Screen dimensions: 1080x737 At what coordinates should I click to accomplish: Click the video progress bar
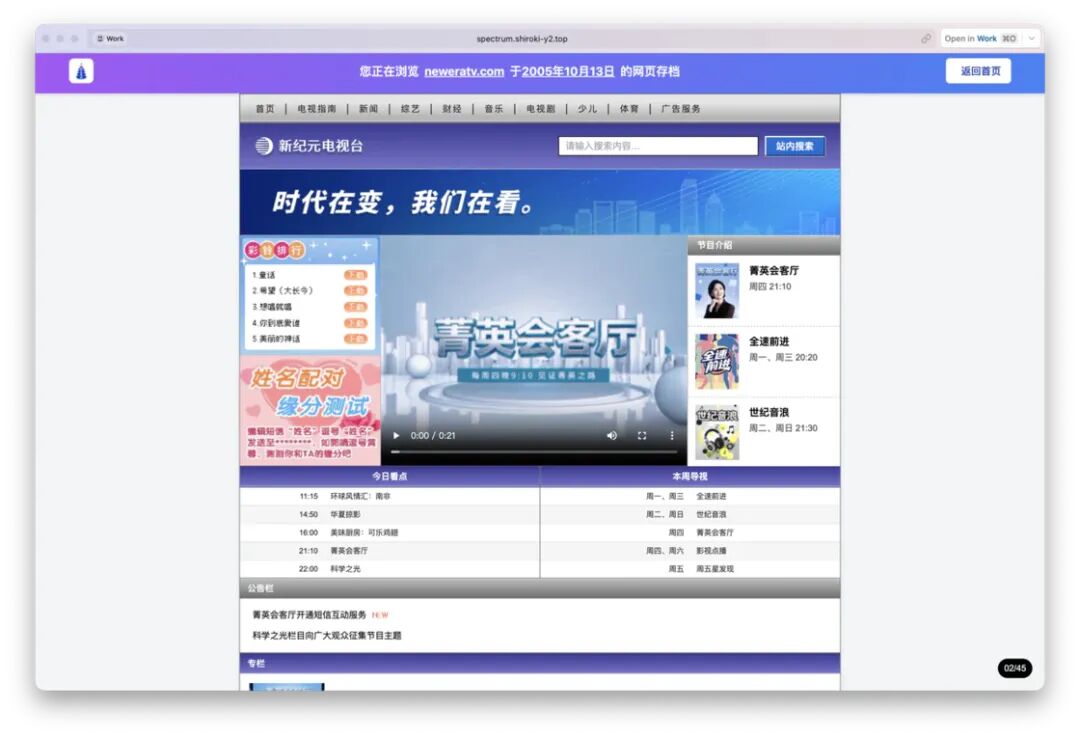tap(534, 452)
